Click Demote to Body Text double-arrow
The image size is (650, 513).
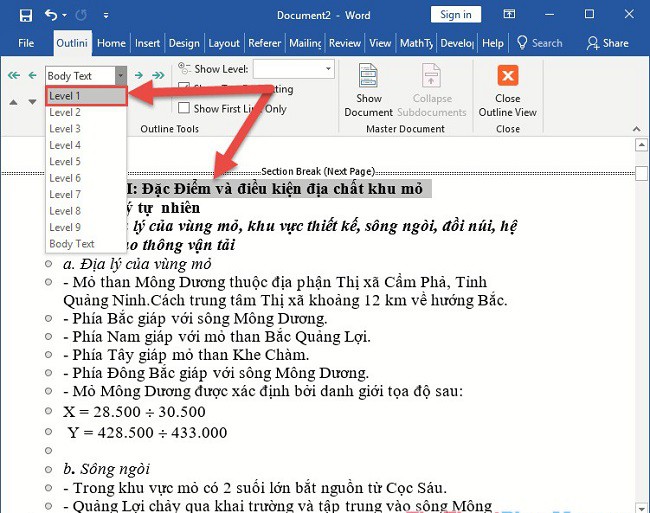(x=158, y=75)
